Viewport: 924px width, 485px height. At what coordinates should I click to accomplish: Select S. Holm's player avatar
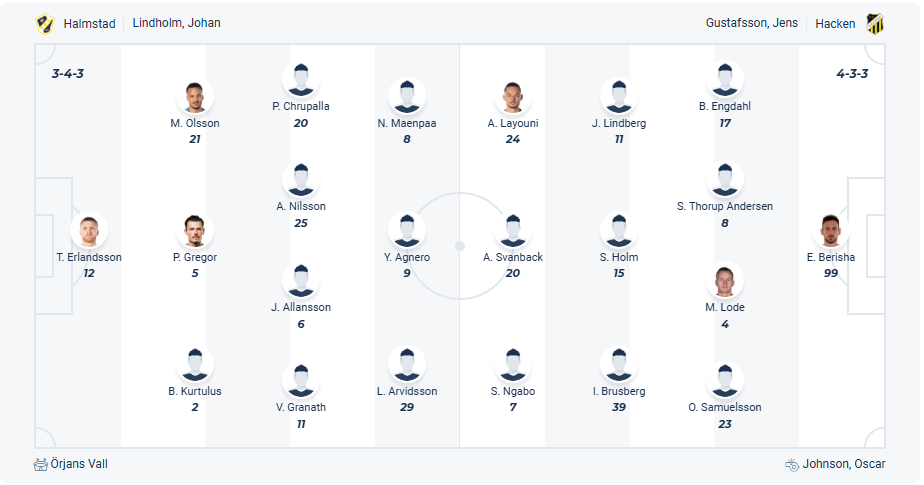pyautogui.click(x=619, y=230)
